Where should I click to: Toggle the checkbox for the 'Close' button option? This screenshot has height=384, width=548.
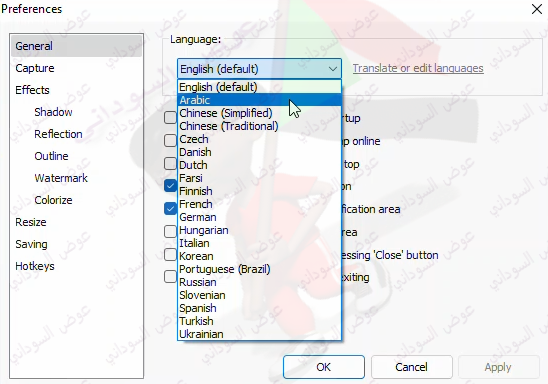coord(170,254)
